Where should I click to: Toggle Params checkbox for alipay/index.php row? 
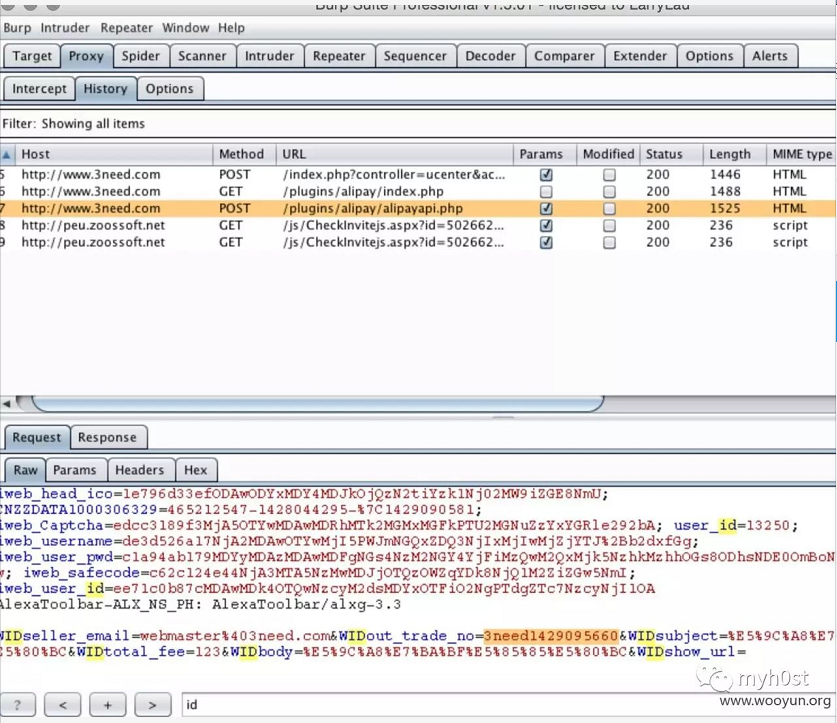pyautogui.click(x=546, y=192)
